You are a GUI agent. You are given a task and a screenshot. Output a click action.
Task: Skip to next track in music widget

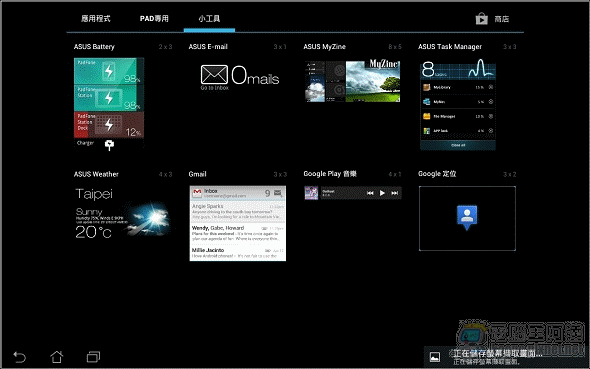[394, 193]
